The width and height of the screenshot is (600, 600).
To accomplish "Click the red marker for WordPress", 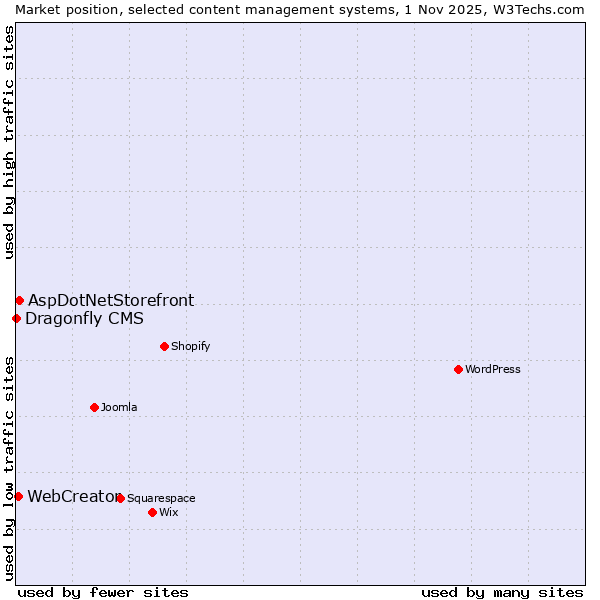I will coord(458,369).
